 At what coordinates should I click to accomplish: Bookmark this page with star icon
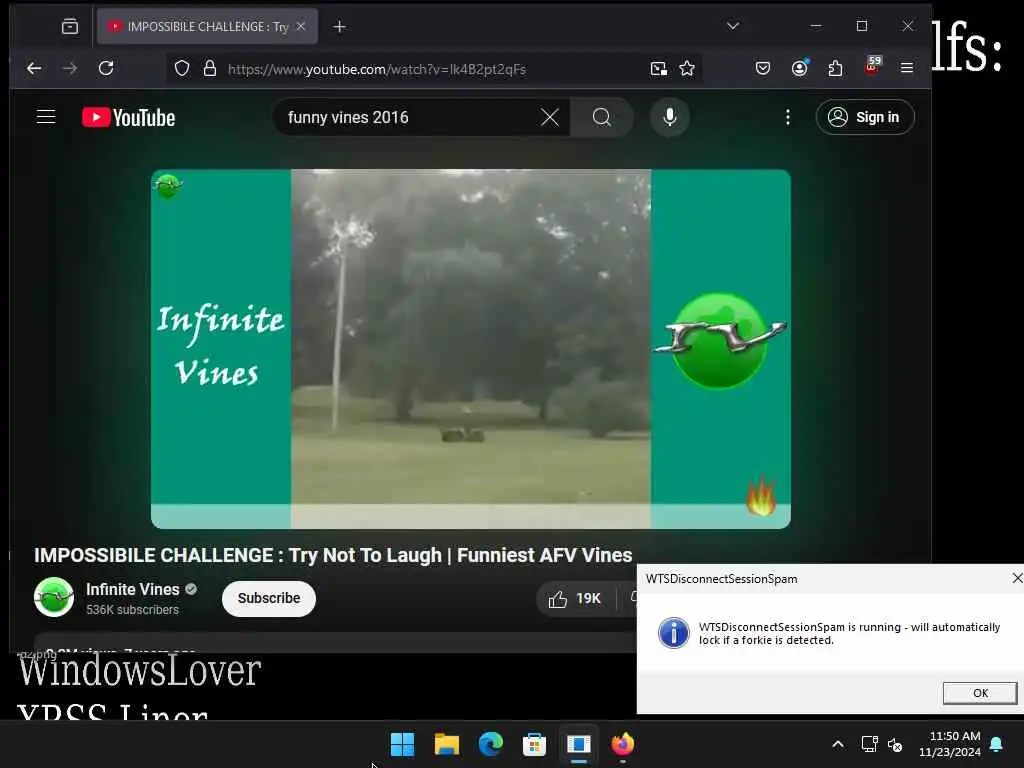[x=686, y=69]
